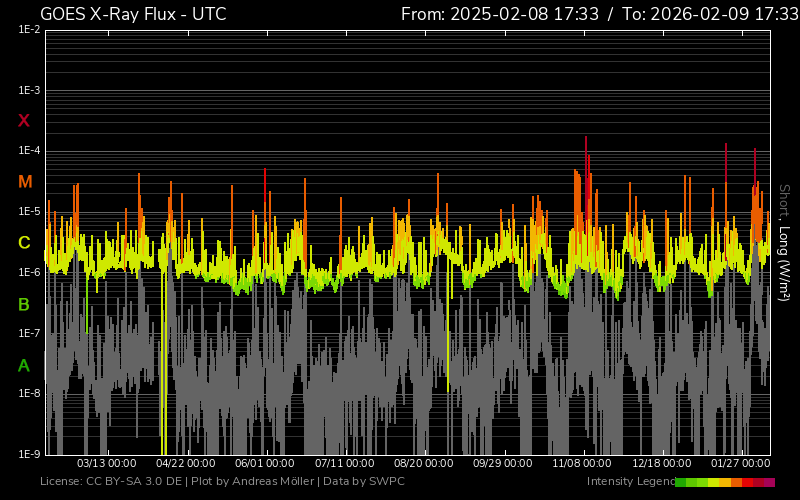The width and height of the screenshot is (800, 500).
Task: Click the orange M flare class label
Action: coord(25,182)
